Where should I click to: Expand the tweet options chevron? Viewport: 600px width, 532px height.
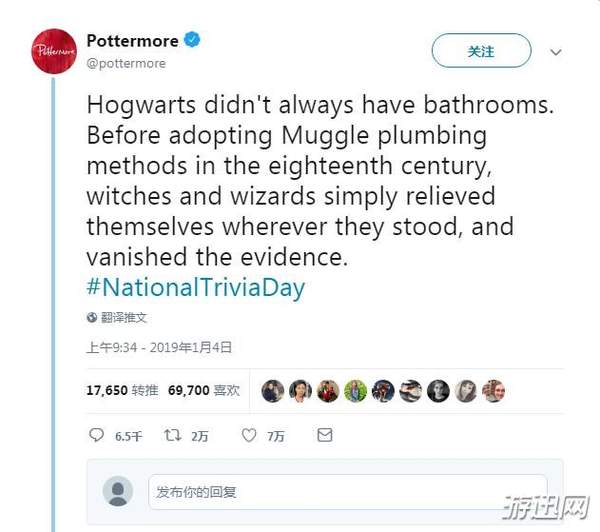556,52
